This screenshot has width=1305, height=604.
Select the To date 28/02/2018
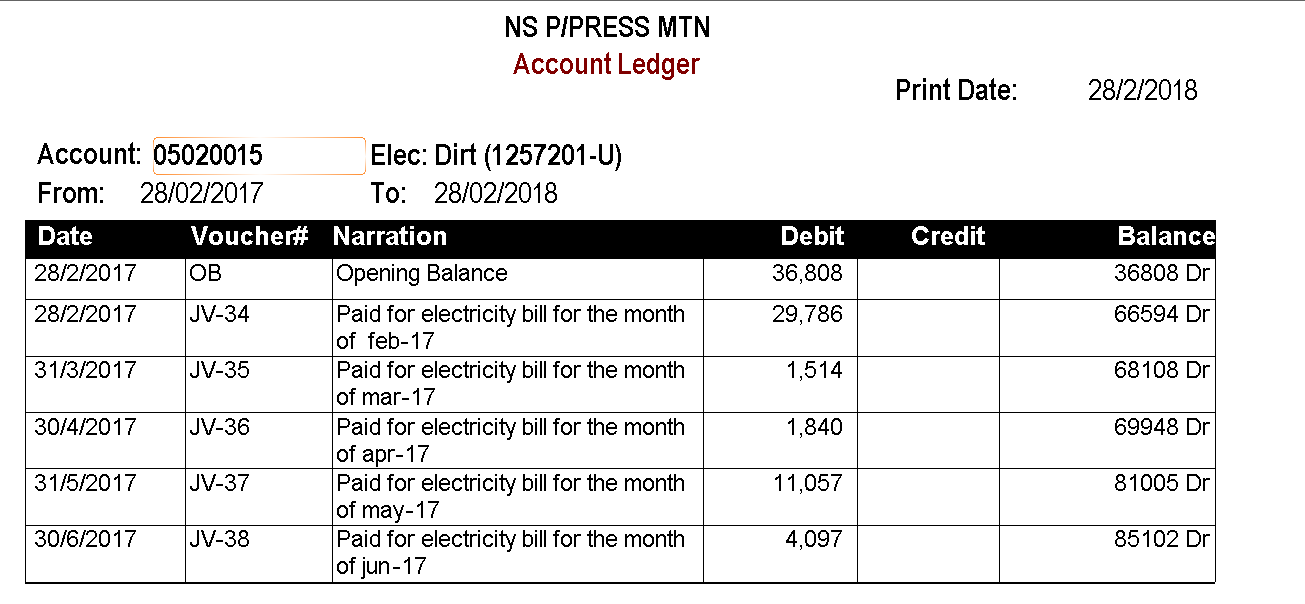pyautogui.click(x=495, y=193)
